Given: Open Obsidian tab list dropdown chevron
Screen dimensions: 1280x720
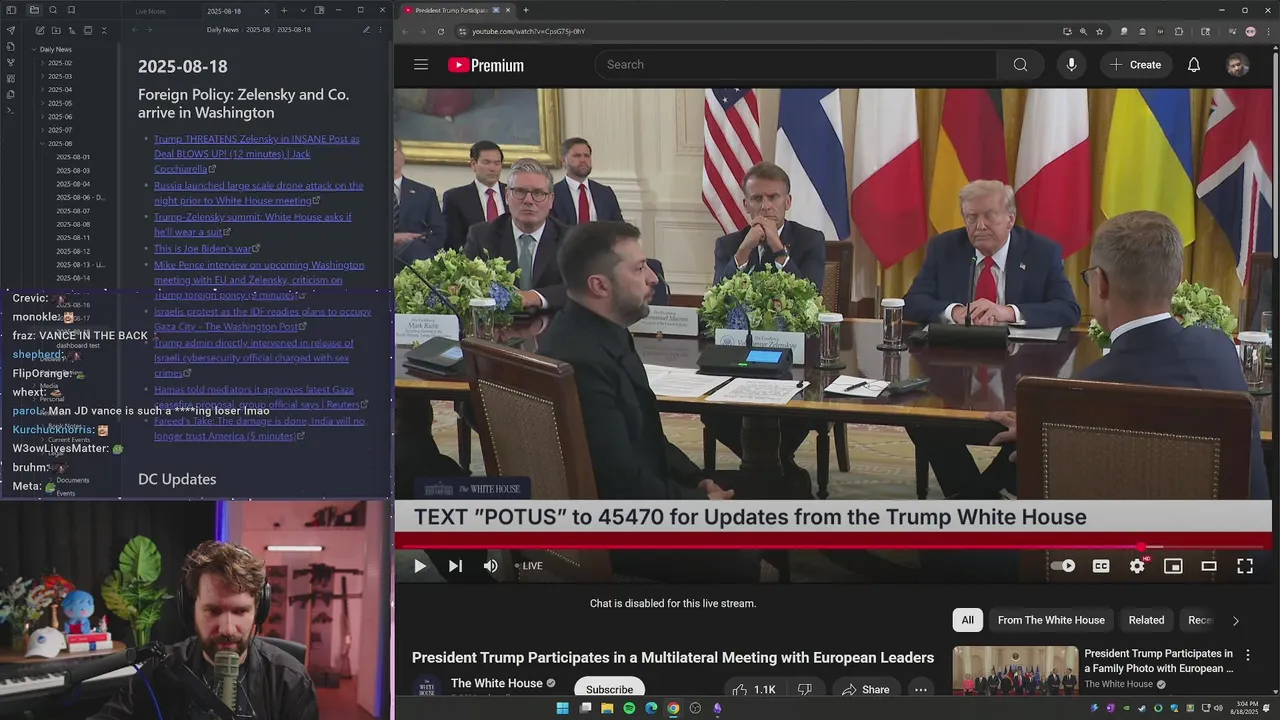Looking at the screenshot, I should click(x=303, y=10).
